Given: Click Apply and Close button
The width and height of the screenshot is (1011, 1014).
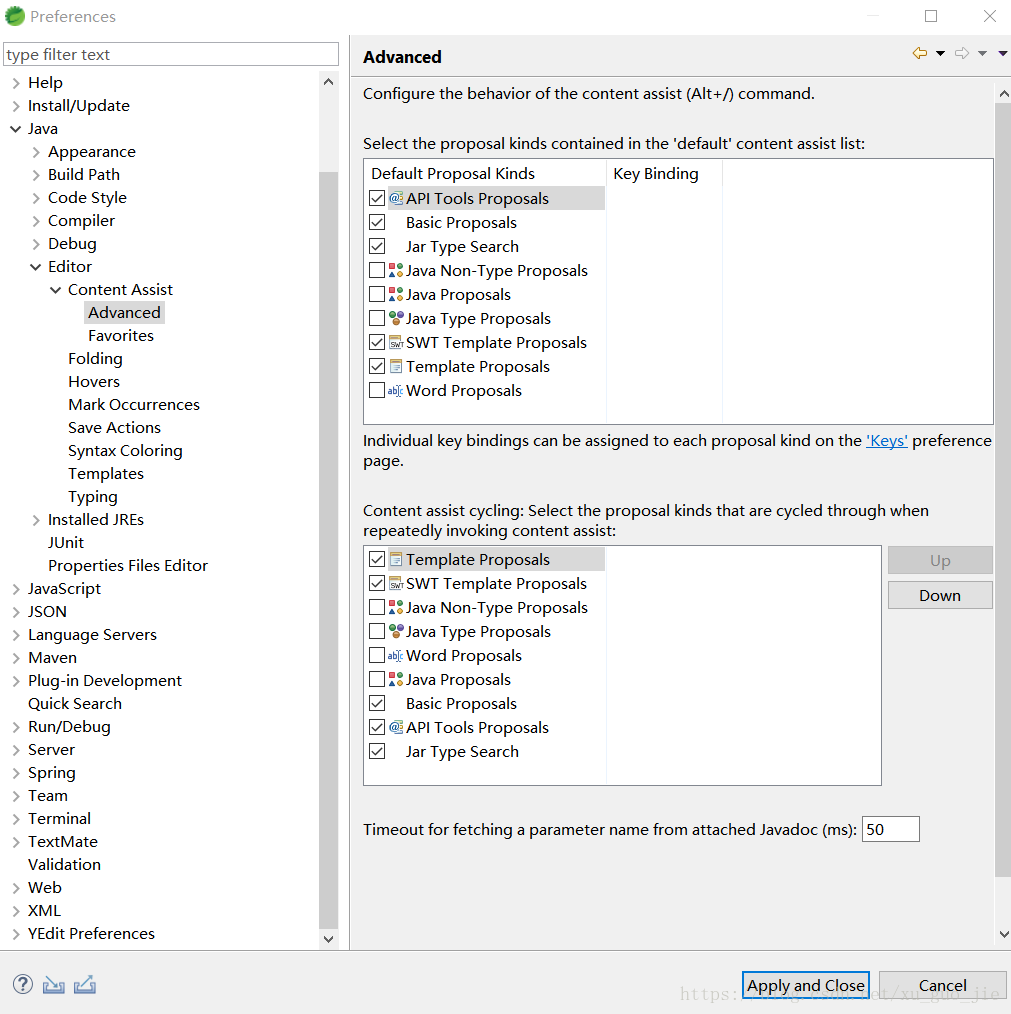Looking at the screenshot, I should click(805, 985).
